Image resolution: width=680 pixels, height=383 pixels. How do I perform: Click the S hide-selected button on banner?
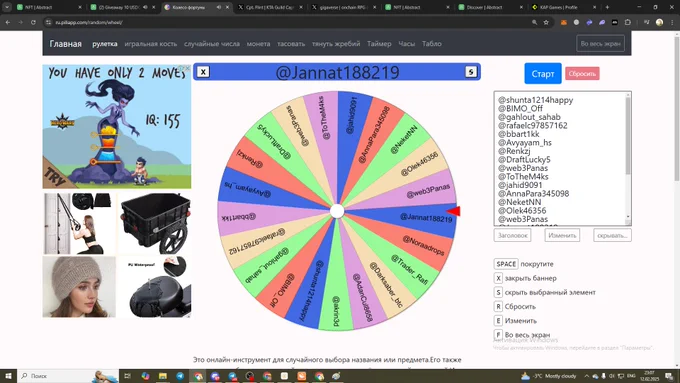[471, 72]
